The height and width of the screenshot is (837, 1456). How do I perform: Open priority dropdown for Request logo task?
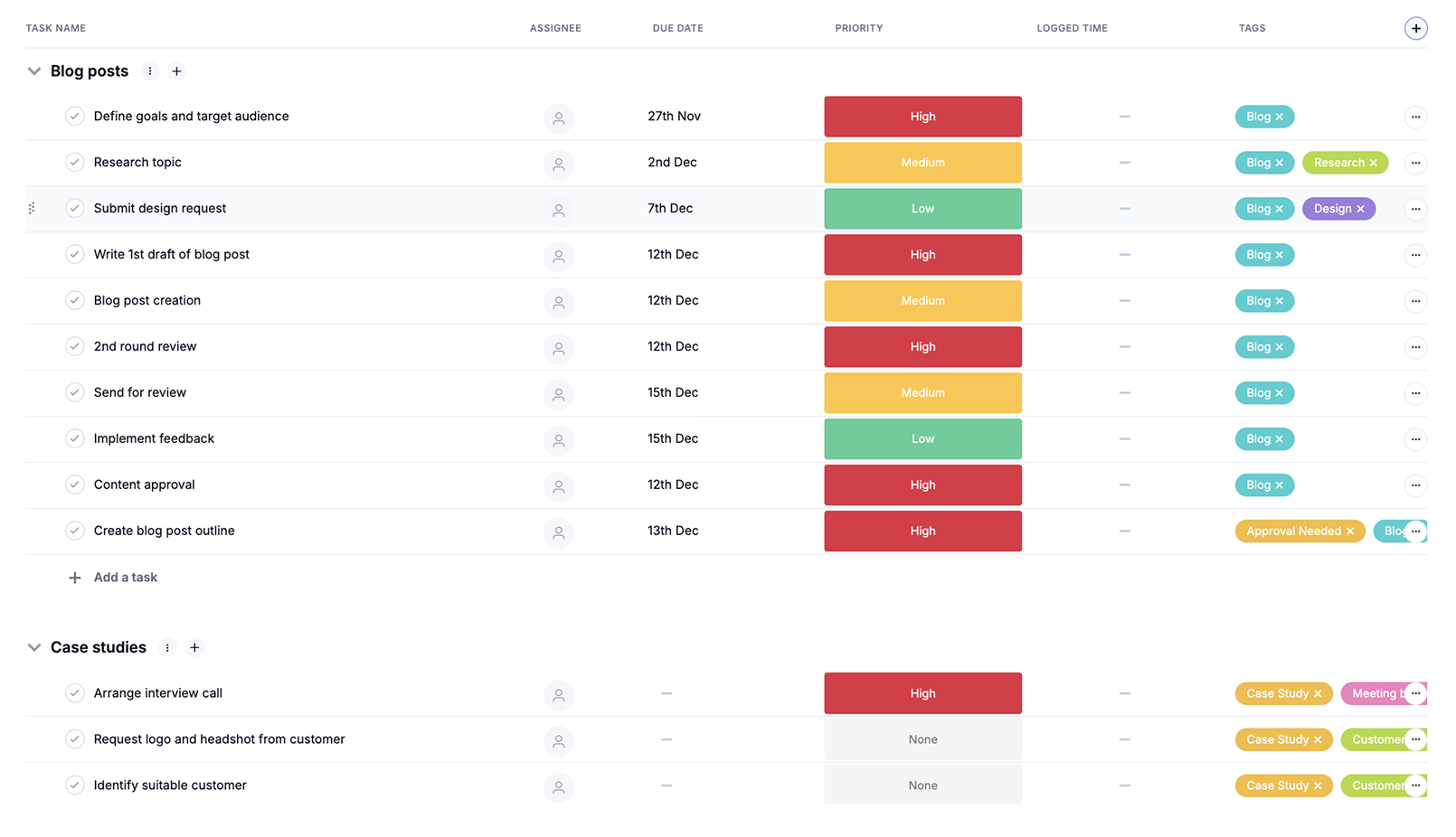point(922,739)
